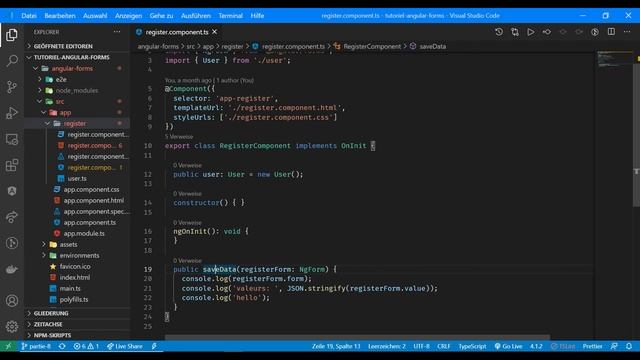Click the feedback icon in status bar
The image size is (640, 360).
(x=614, y=346)
